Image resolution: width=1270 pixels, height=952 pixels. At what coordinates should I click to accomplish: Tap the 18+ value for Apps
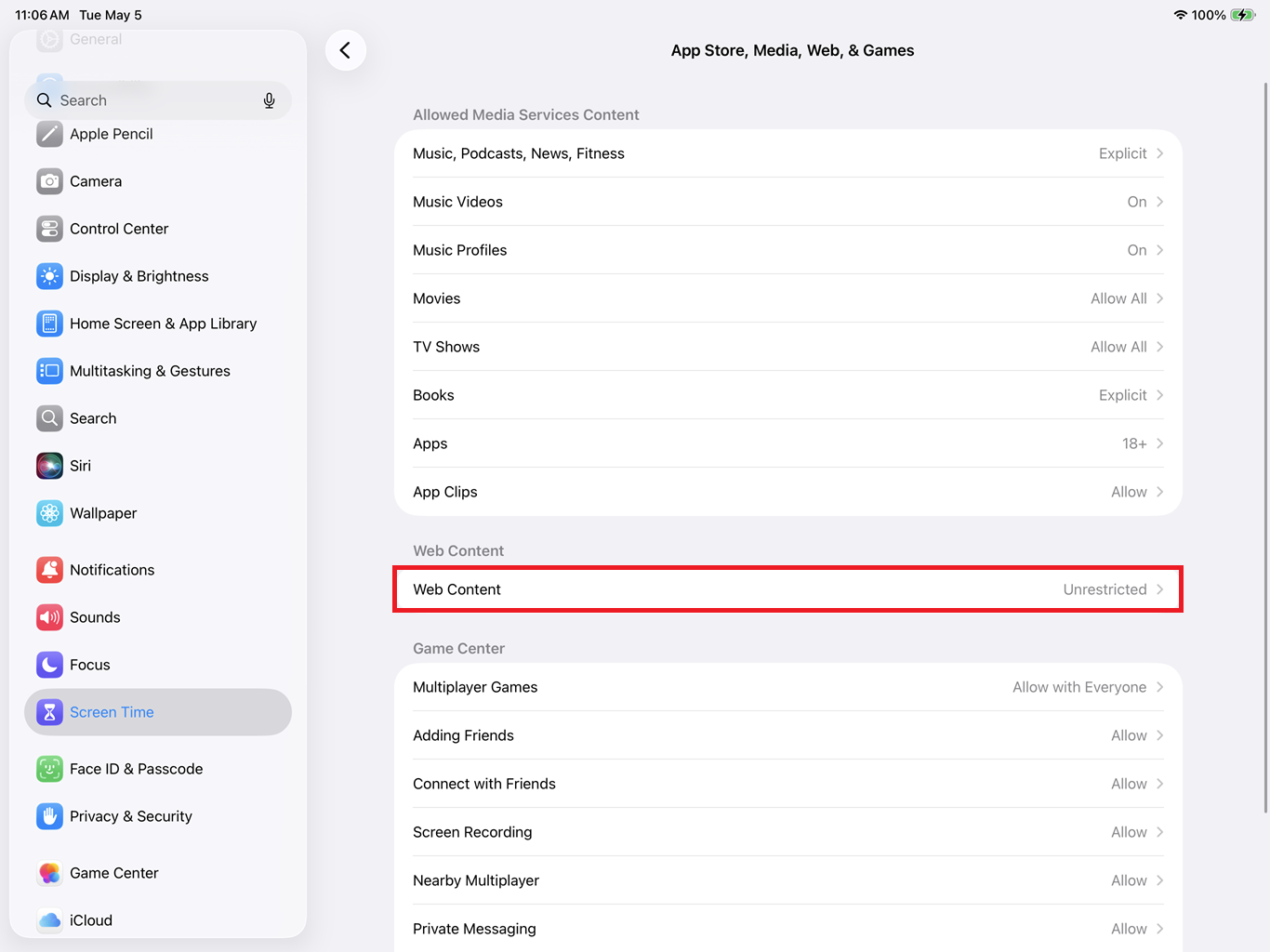click(x=1134, y=443)
